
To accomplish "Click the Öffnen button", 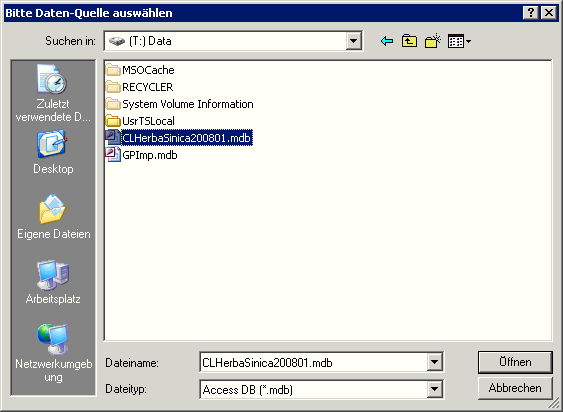I will click(515, 362).
